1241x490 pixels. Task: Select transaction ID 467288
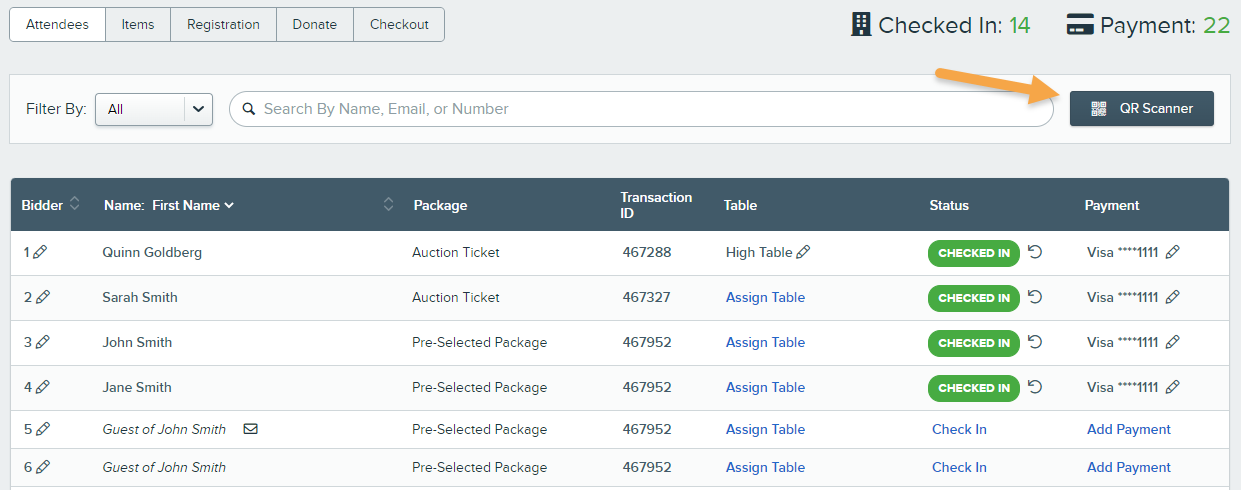pyautogui.click(x=646, y=253)
